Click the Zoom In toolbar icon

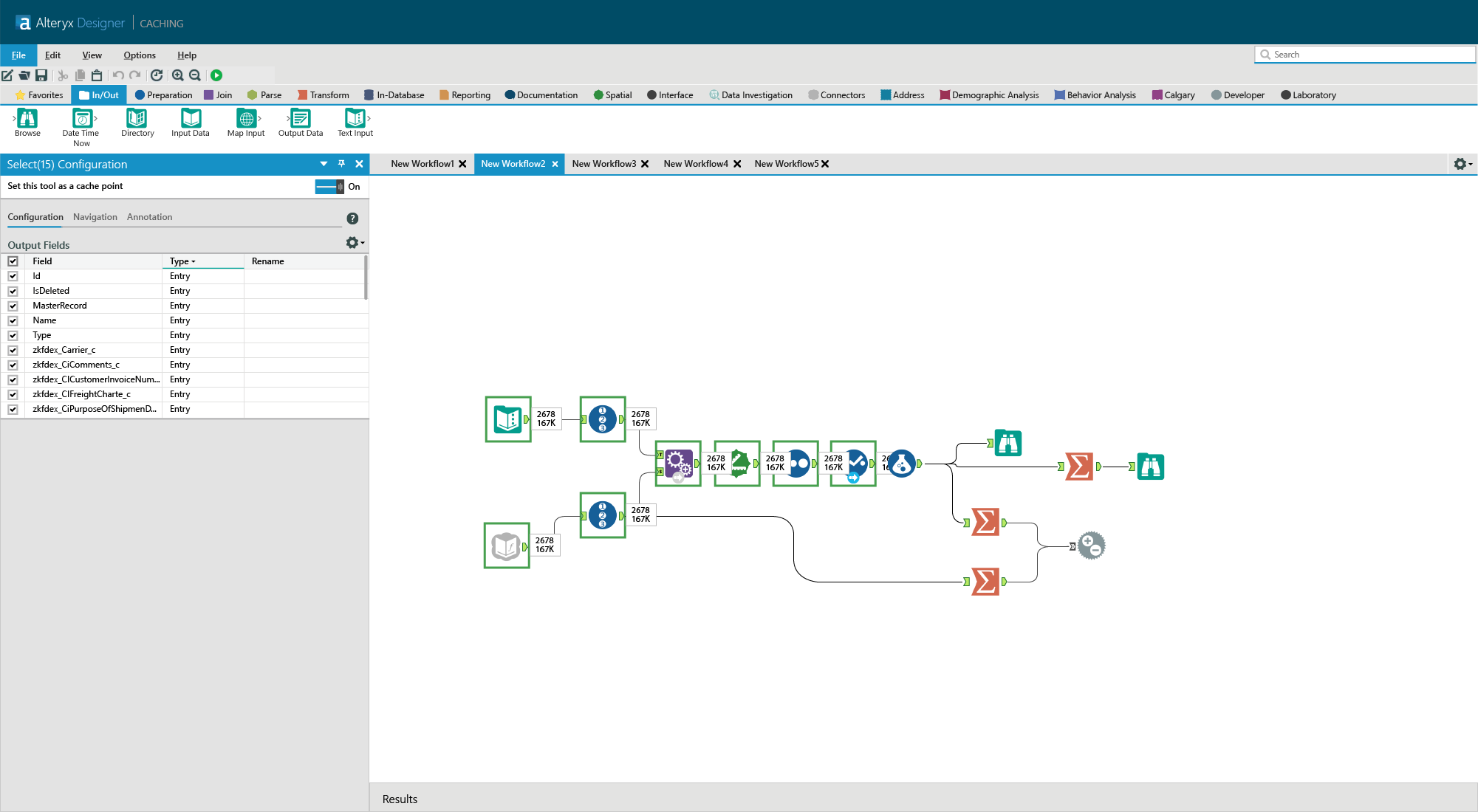[177, 75]
